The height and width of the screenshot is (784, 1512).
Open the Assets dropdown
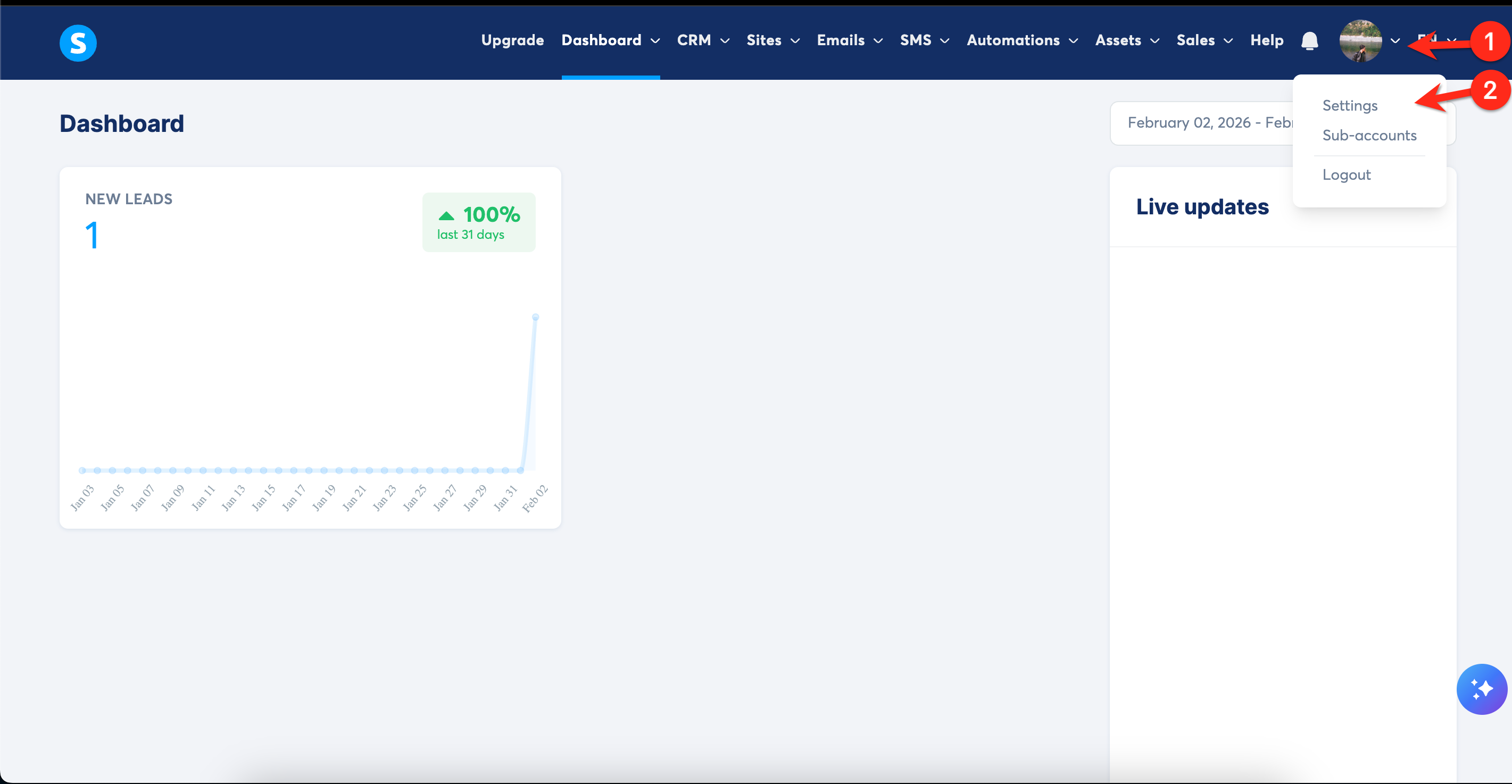pyautogui.click(x=1126, y=40)
